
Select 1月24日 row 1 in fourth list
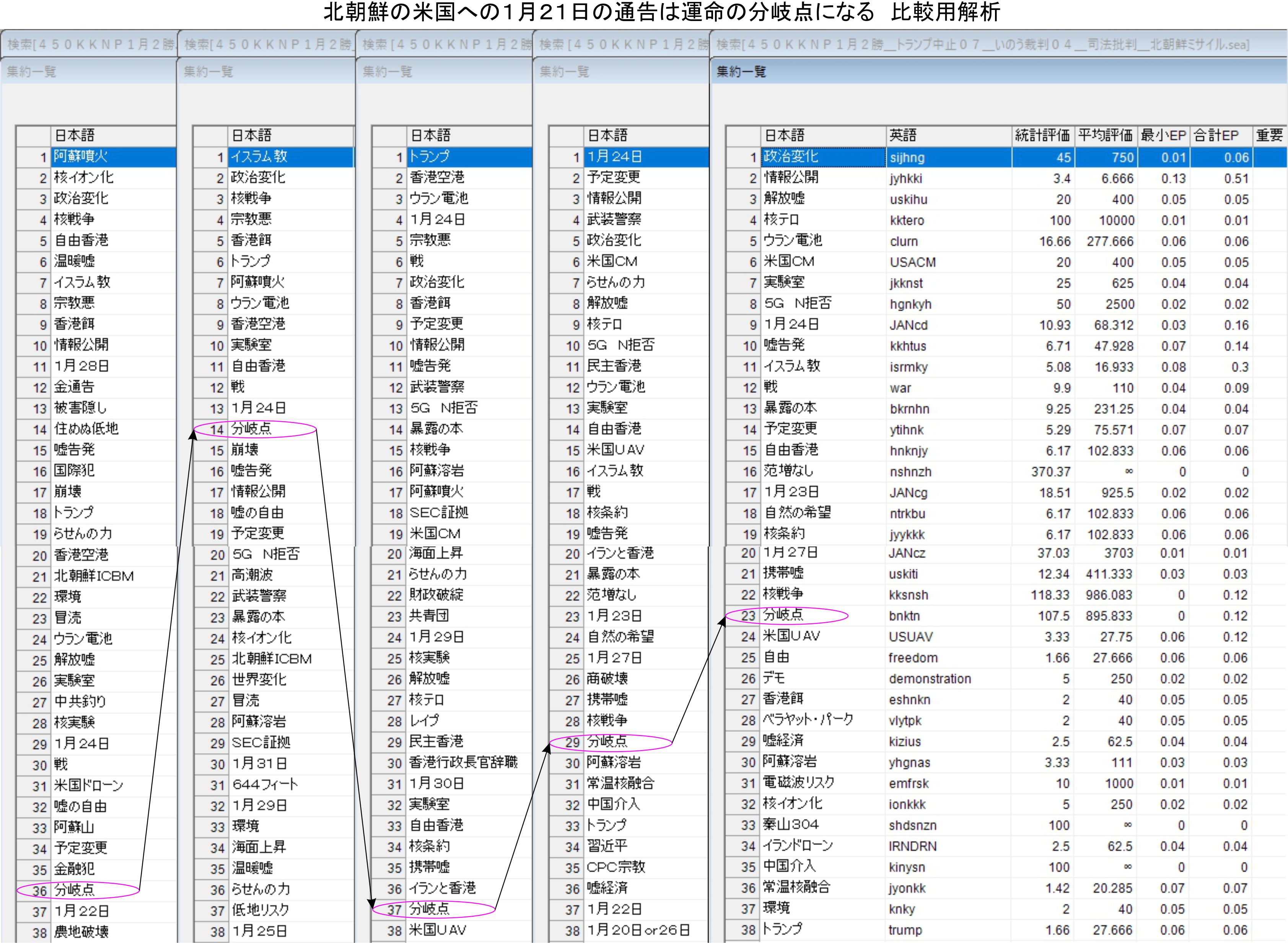[614, 157]
